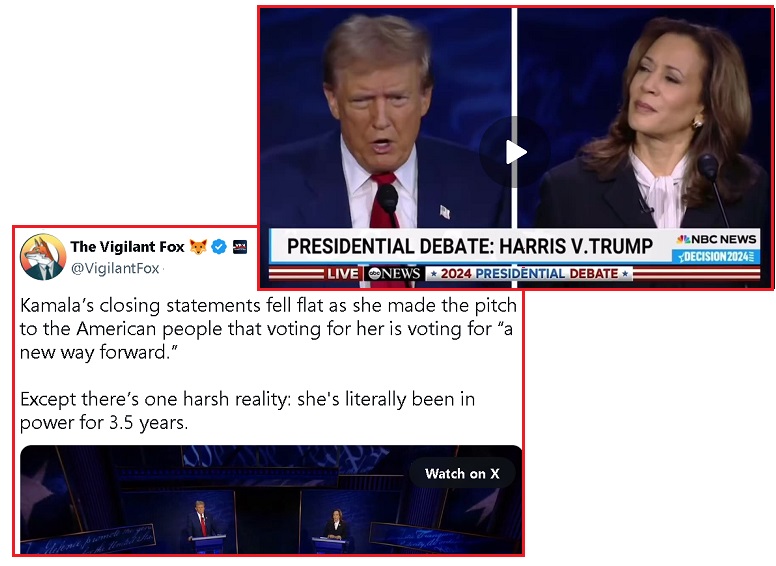
Task: Click the tweet's closing statements paragraph
Action: pos(268,329)
